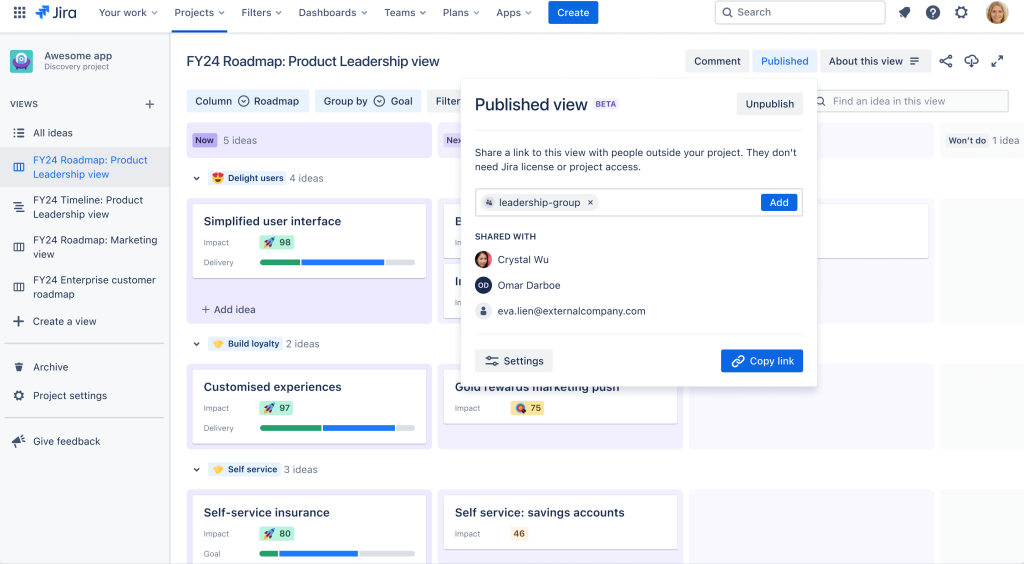Image resolution: width=1024 pixels, height=564 pixels.
Task: Click Delivery progress bar of Customised experiences
Action: point(337,428)
